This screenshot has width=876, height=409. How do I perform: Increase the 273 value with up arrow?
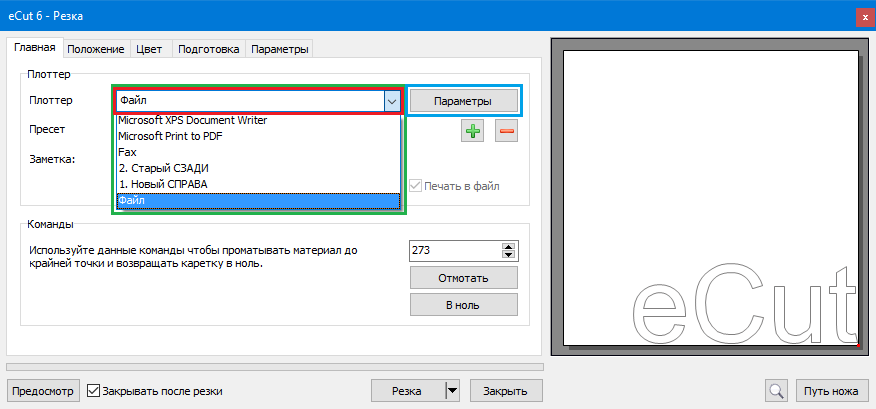pyautogui.click(x=508, y=247)
